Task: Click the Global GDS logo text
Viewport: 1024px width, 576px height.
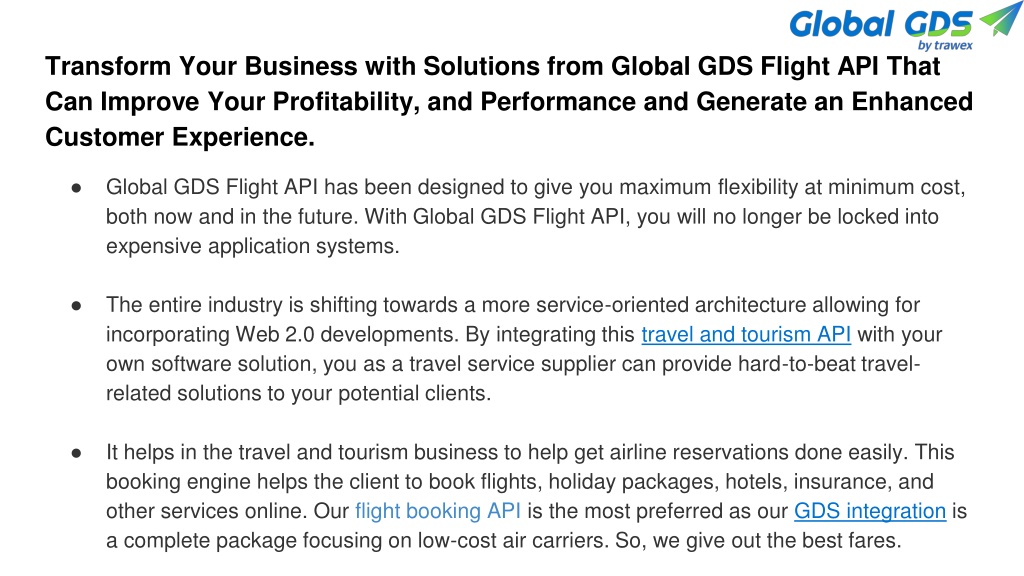Action: point(881,24)
